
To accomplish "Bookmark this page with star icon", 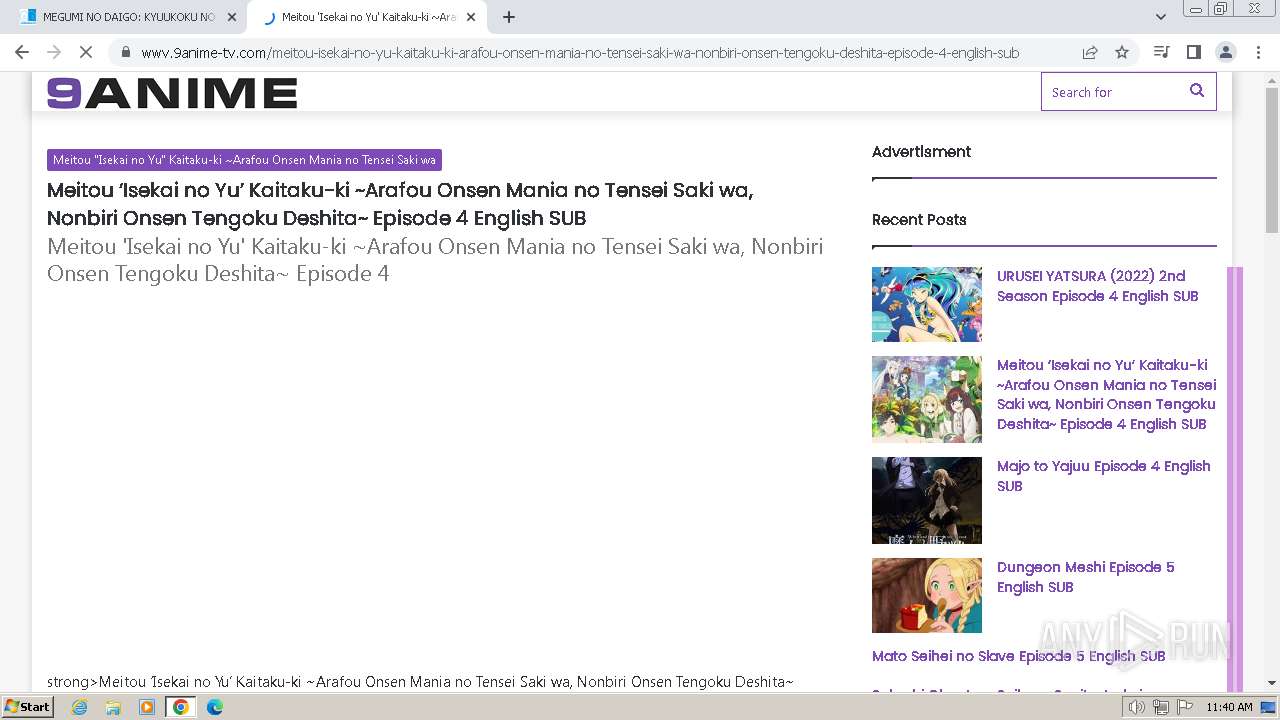I will click(1122, 52).
